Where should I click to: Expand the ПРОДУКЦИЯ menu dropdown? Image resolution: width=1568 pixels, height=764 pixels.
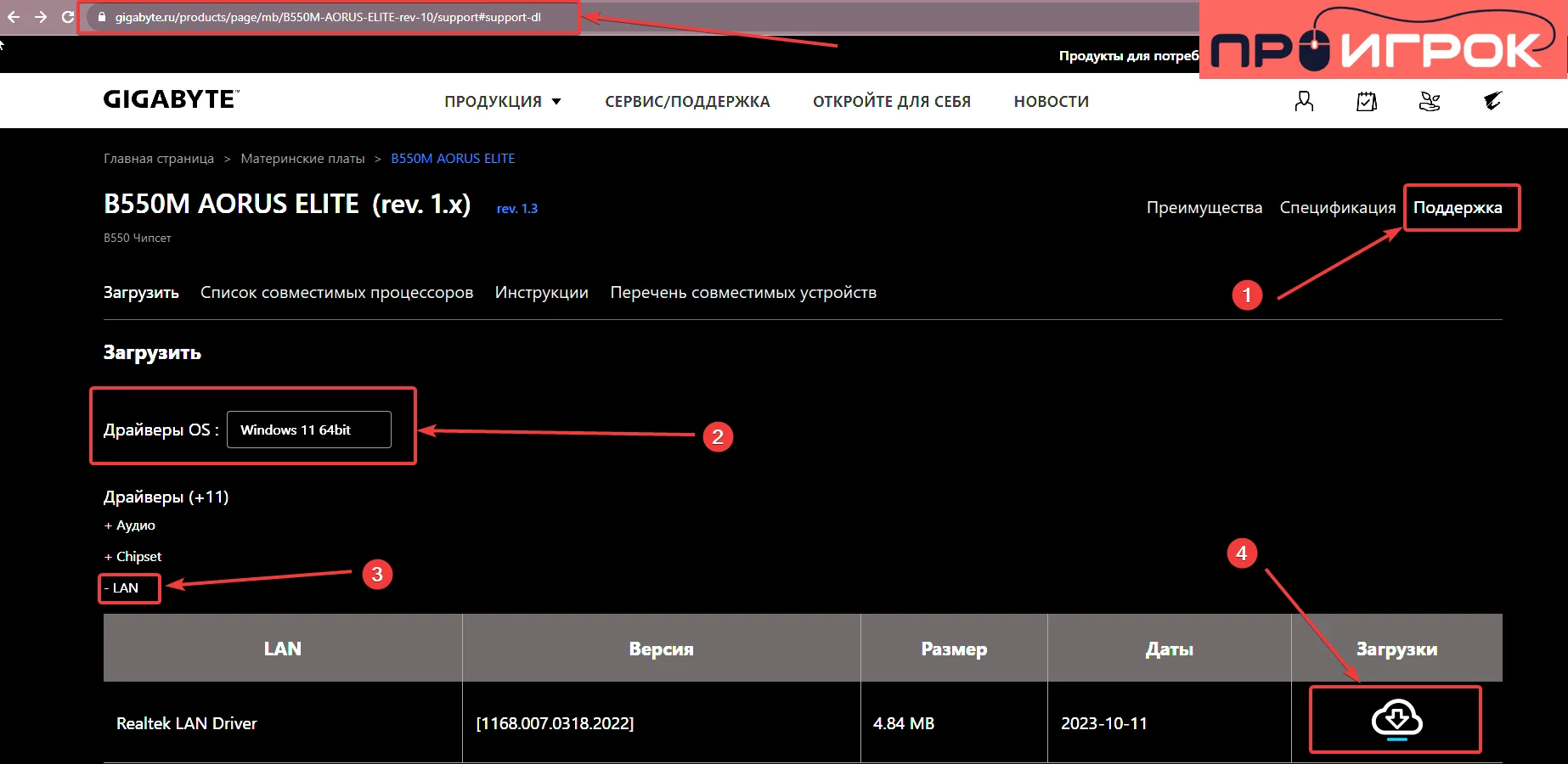click(x=503, y=101)
